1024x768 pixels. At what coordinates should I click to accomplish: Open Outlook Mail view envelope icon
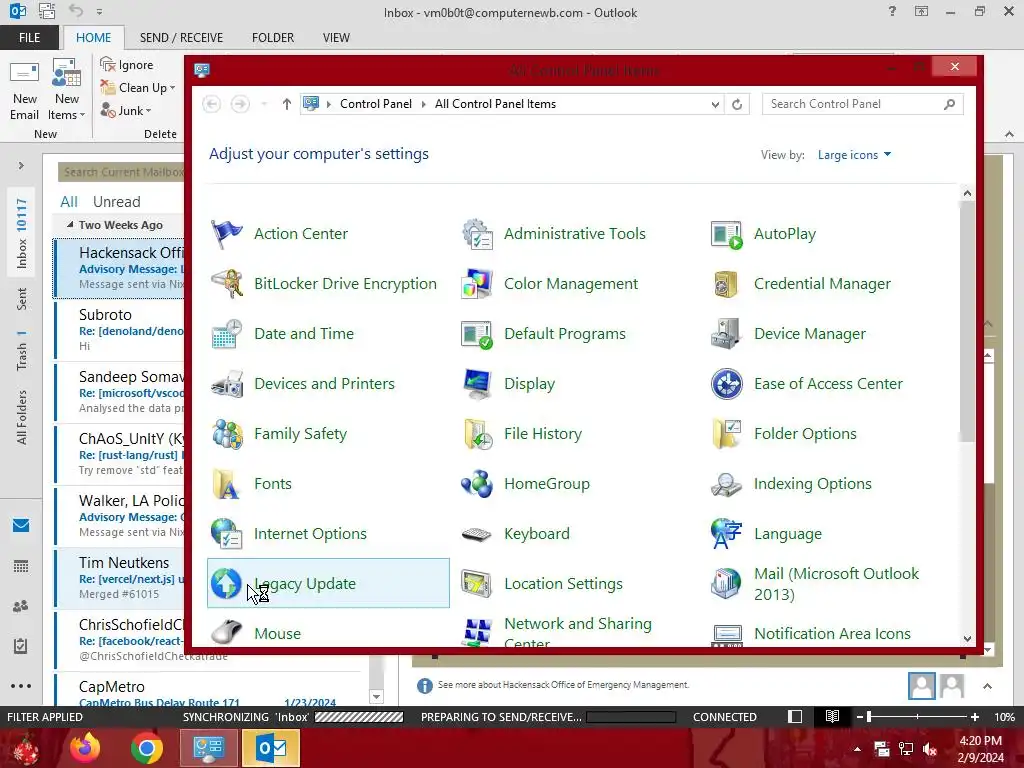pos(21,526)
